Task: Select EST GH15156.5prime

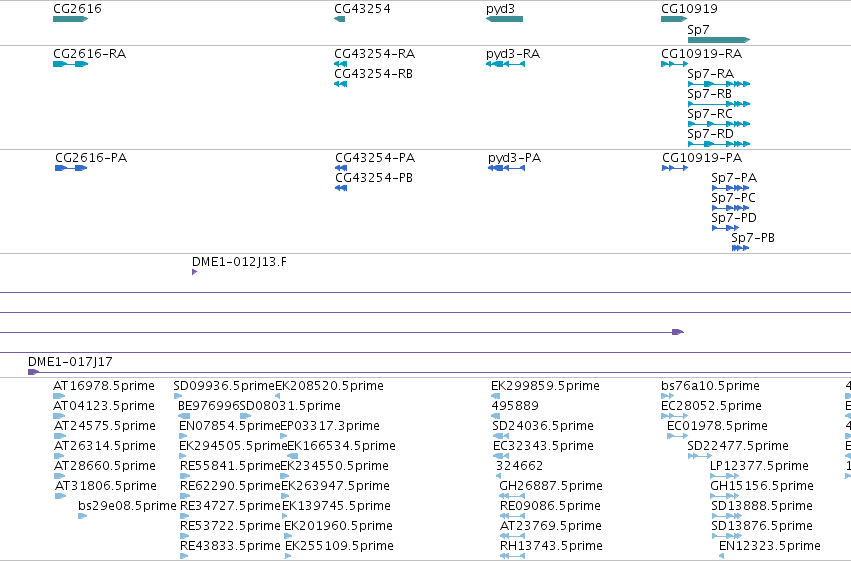Action: pyautogui.click(x=725, y=496)
